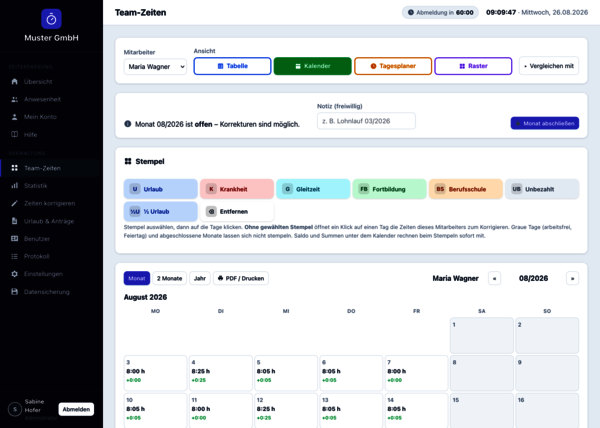Click the Zeiten korrigieren pencil icon
Screen dimensions: 600x428
tap(15, 203)
